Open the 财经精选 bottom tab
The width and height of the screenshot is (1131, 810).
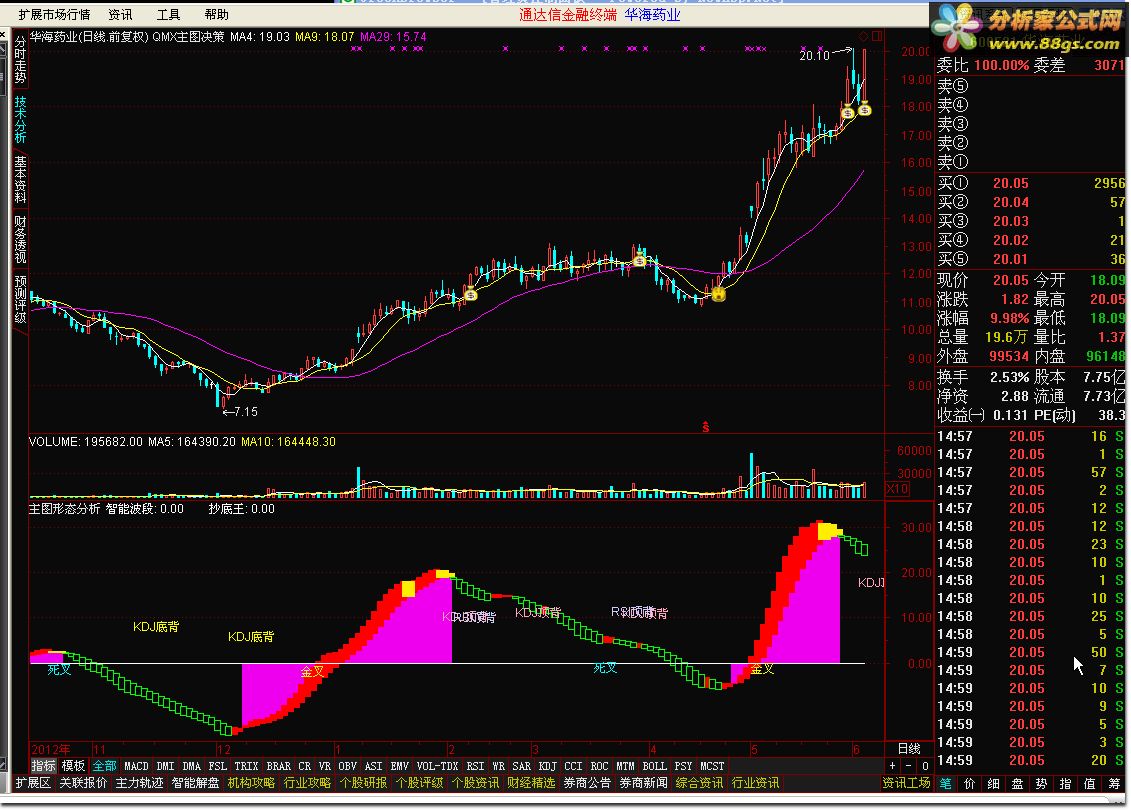click(x=531, y=783)
